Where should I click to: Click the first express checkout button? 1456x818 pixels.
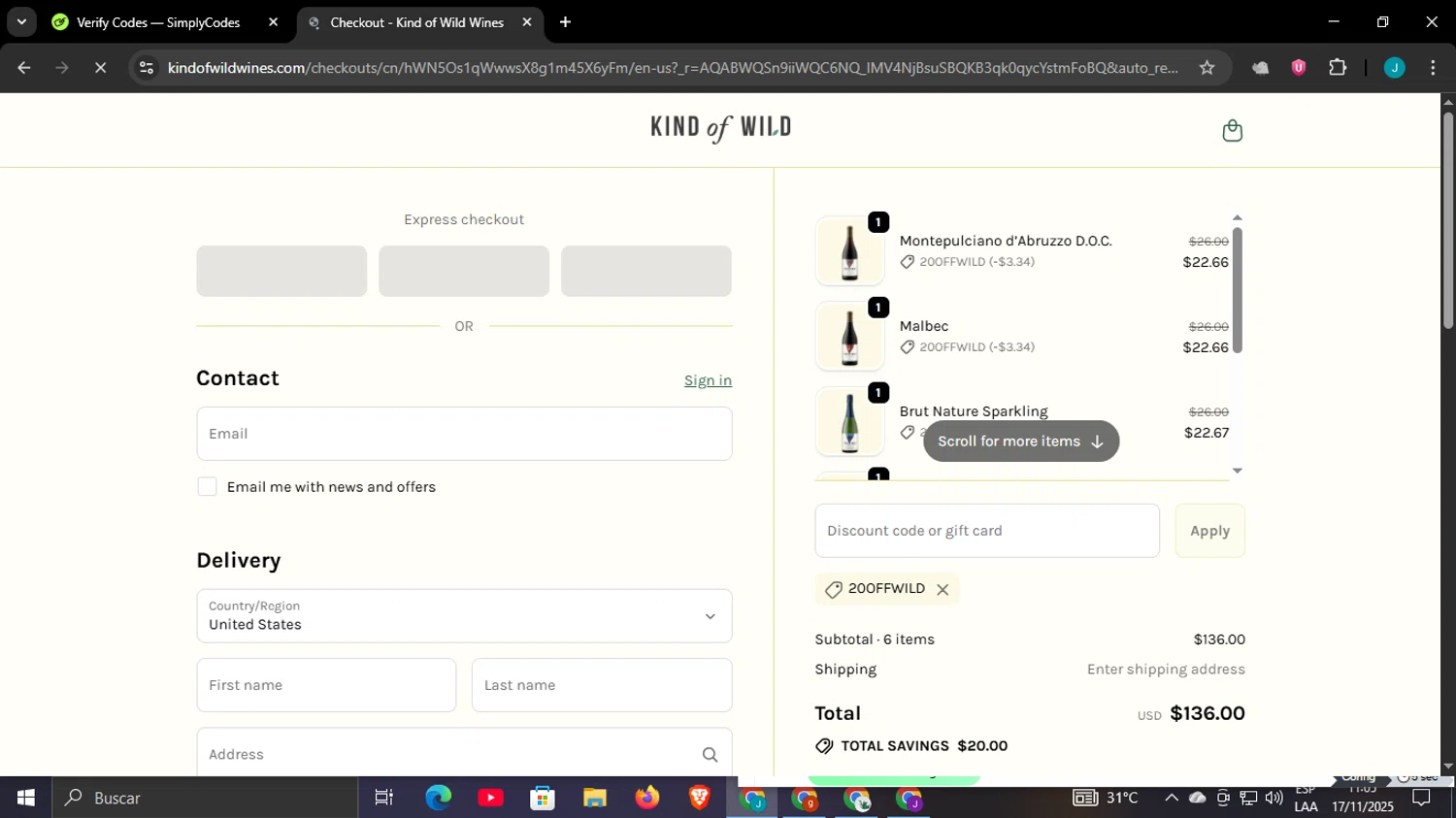pos(281,271)
